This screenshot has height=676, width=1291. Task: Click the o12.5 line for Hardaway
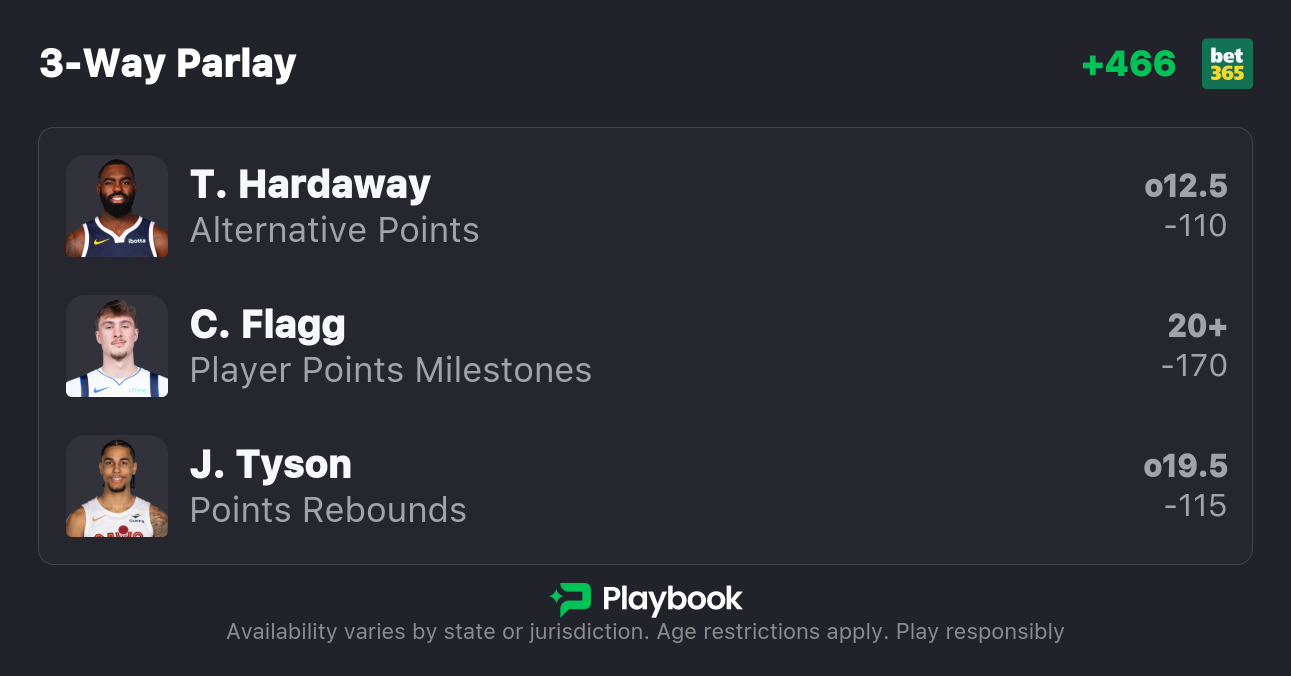(1186, 187)
